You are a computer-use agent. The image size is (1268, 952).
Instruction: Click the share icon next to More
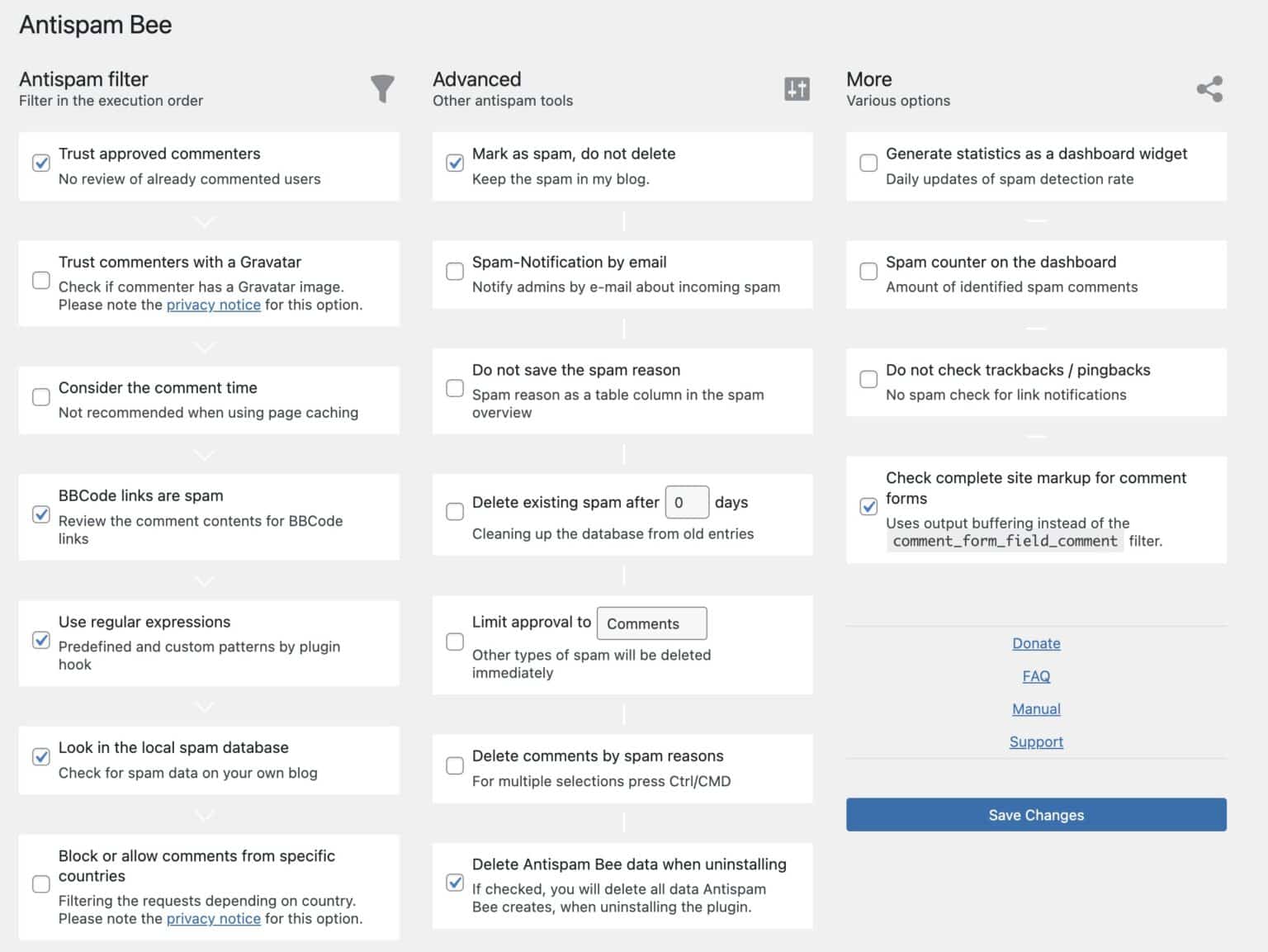coord(1210,89)
